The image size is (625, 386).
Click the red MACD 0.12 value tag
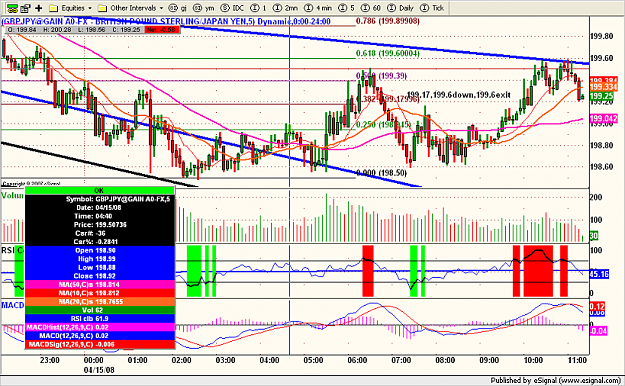tap(597, 306)
